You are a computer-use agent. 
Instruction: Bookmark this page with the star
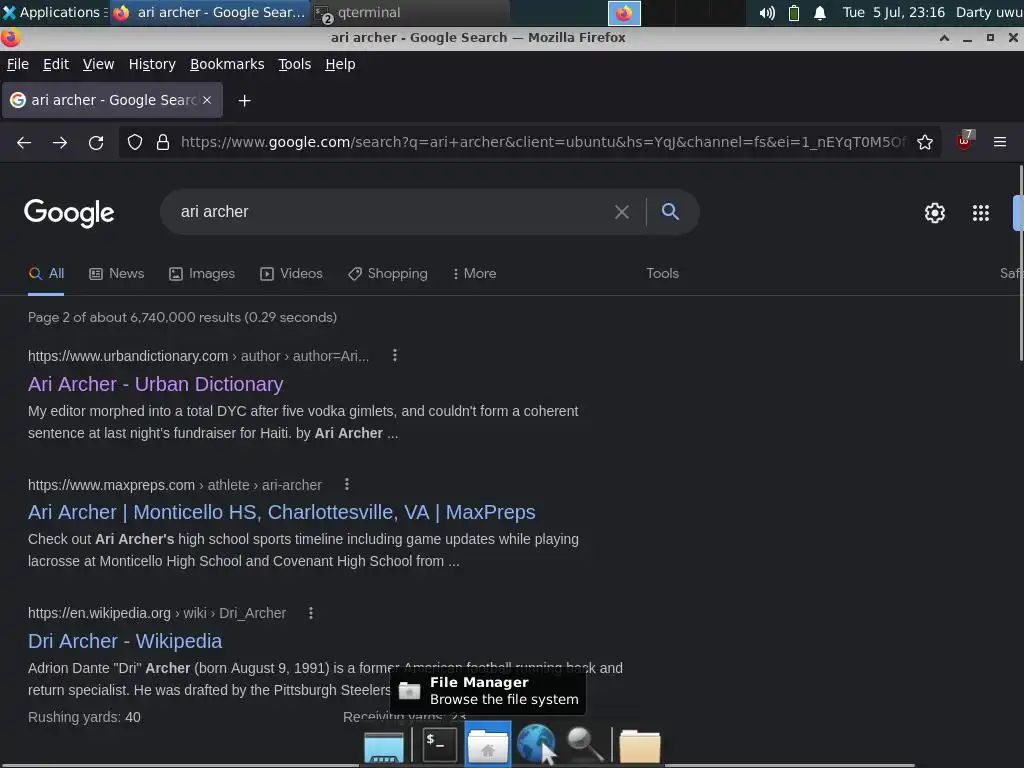click(x=925, y=142)
